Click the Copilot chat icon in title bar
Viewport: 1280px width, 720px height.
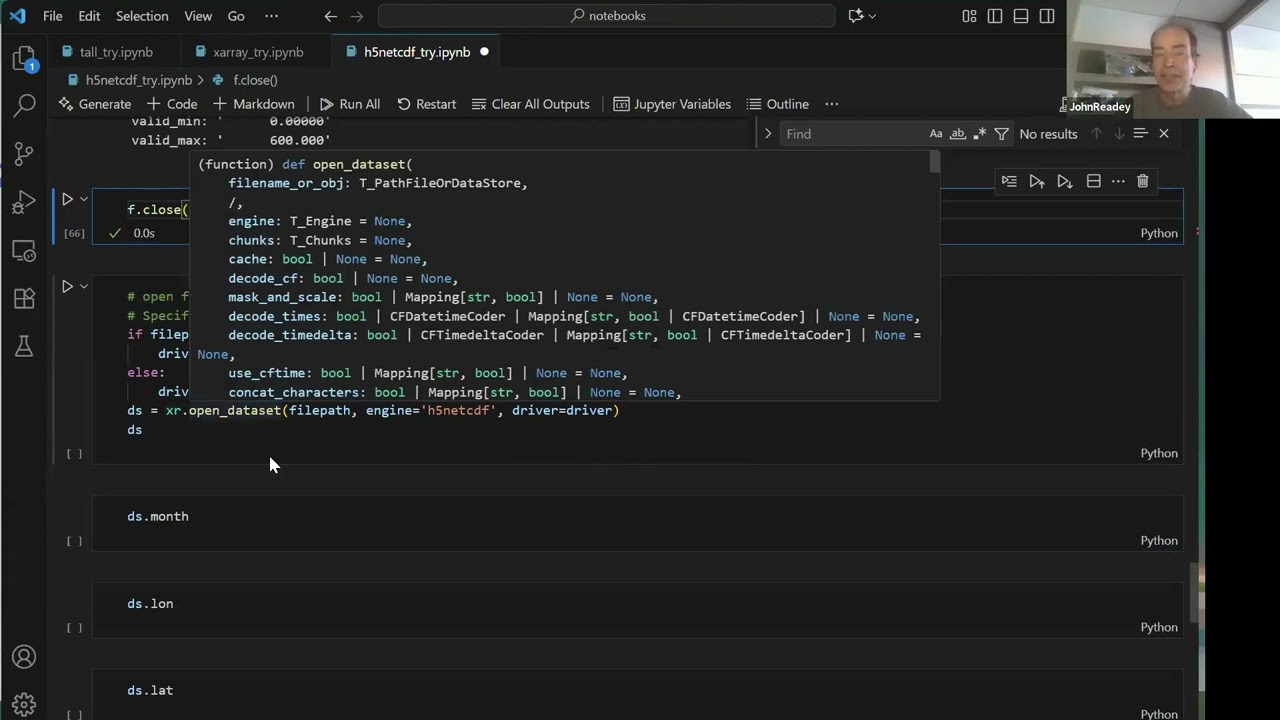tap(855, 16)
